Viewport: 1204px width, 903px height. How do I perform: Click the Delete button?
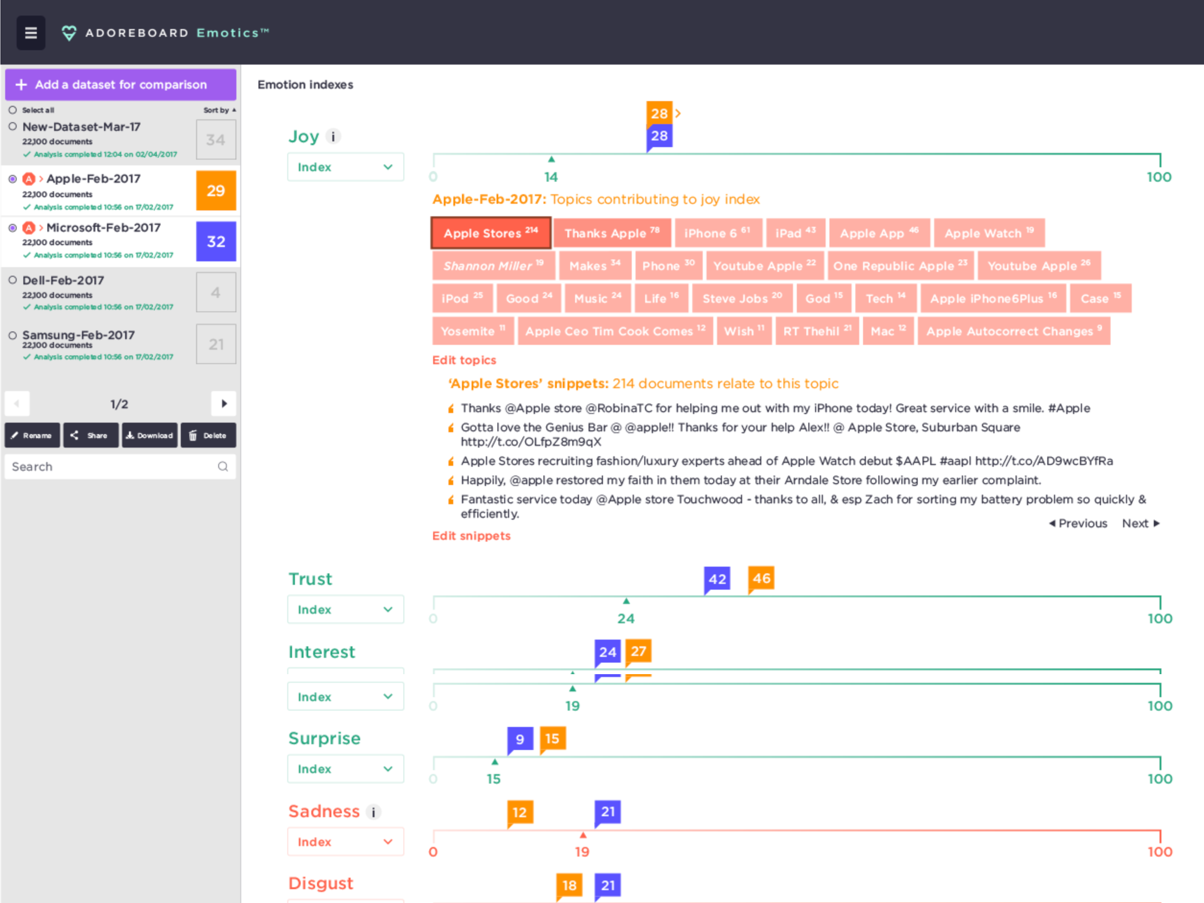pyautogui.click(x=209, y=435)
